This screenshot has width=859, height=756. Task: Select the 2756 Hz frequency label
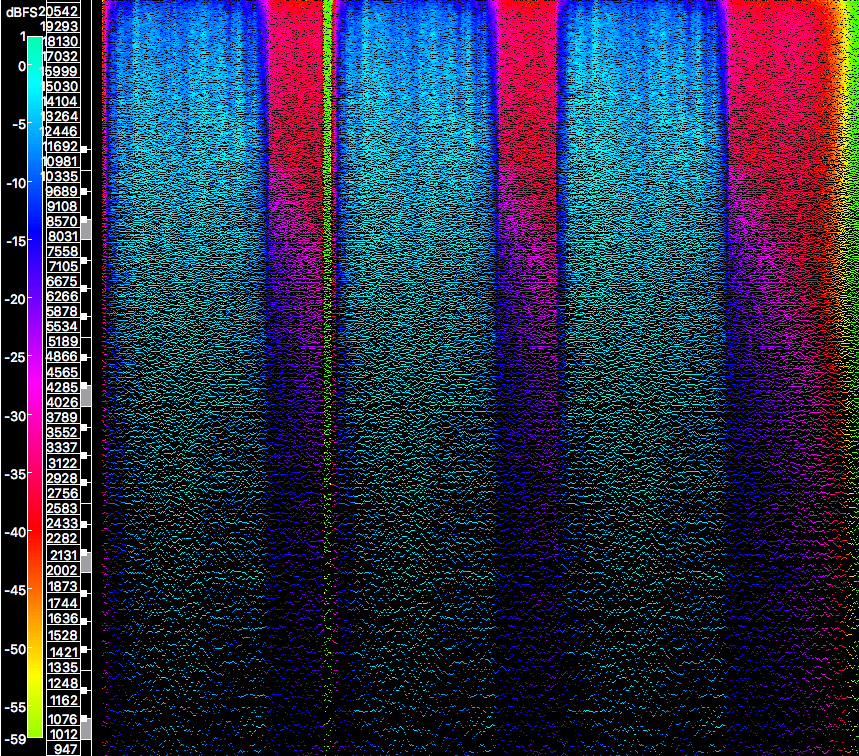62,493
